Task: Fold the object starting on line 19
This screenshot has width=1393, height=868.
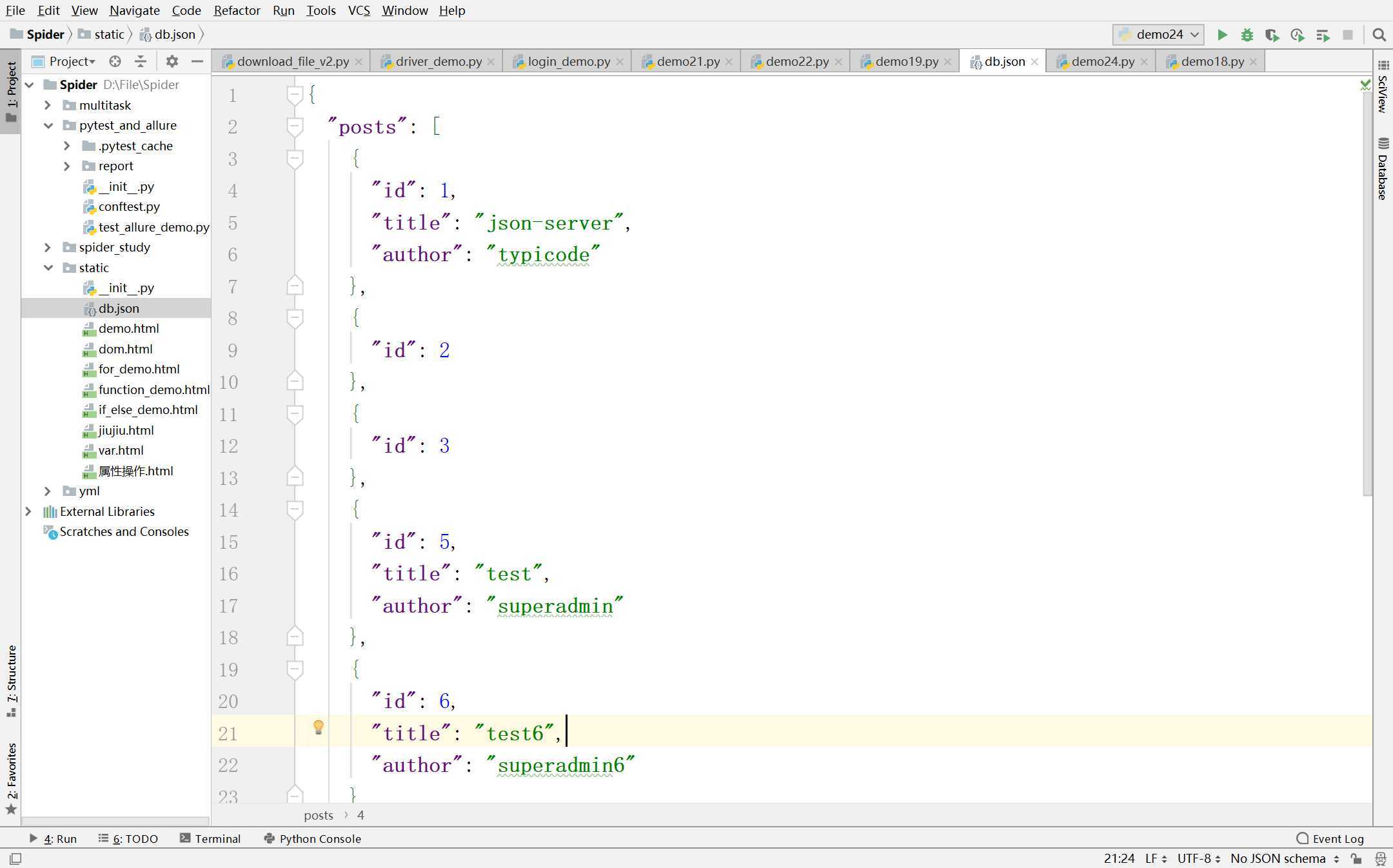Action: click(x=295, y=669)
